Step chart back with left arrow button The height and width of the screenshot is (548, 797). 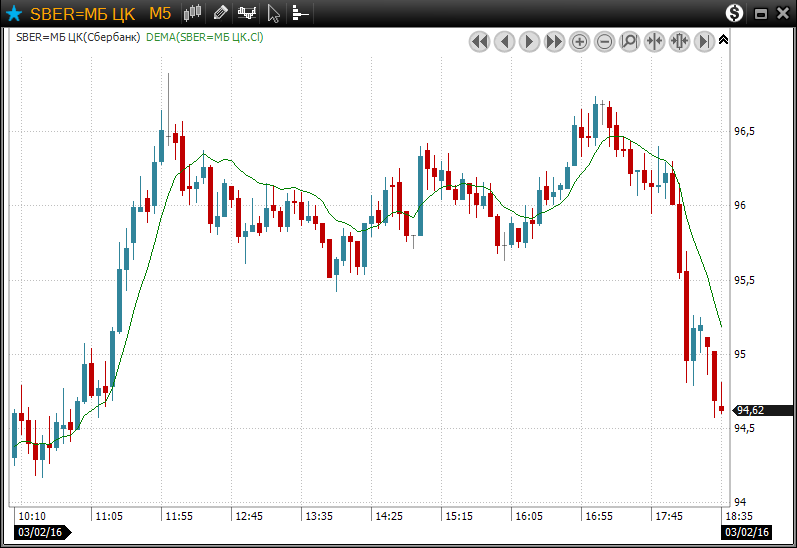[504, 41]
